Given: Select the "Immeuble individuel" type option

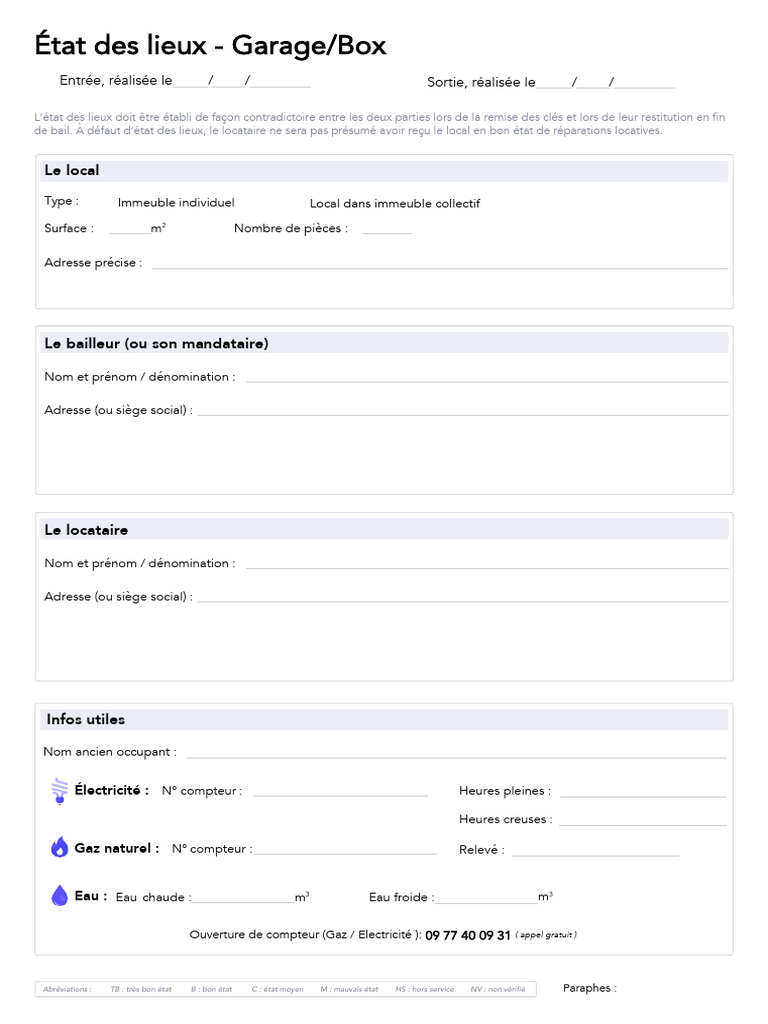Looking at the screenshot, I should click(x=176, y=203).
